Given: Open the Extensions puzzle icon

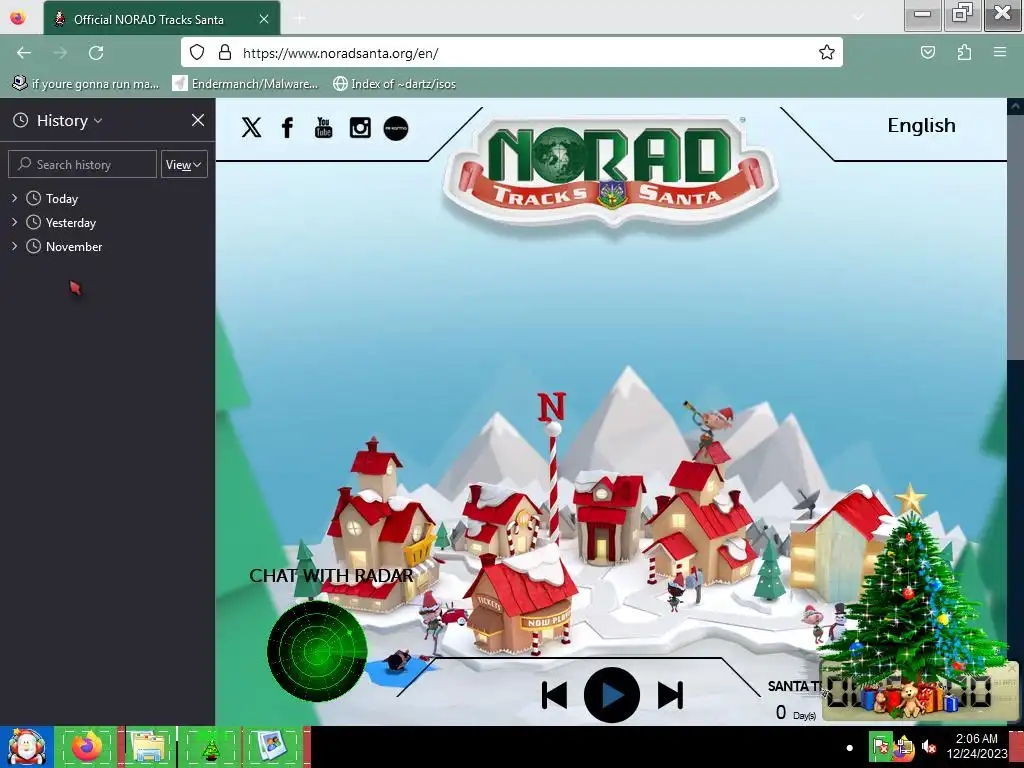Looking at the screenshot, I should [964, 52].
